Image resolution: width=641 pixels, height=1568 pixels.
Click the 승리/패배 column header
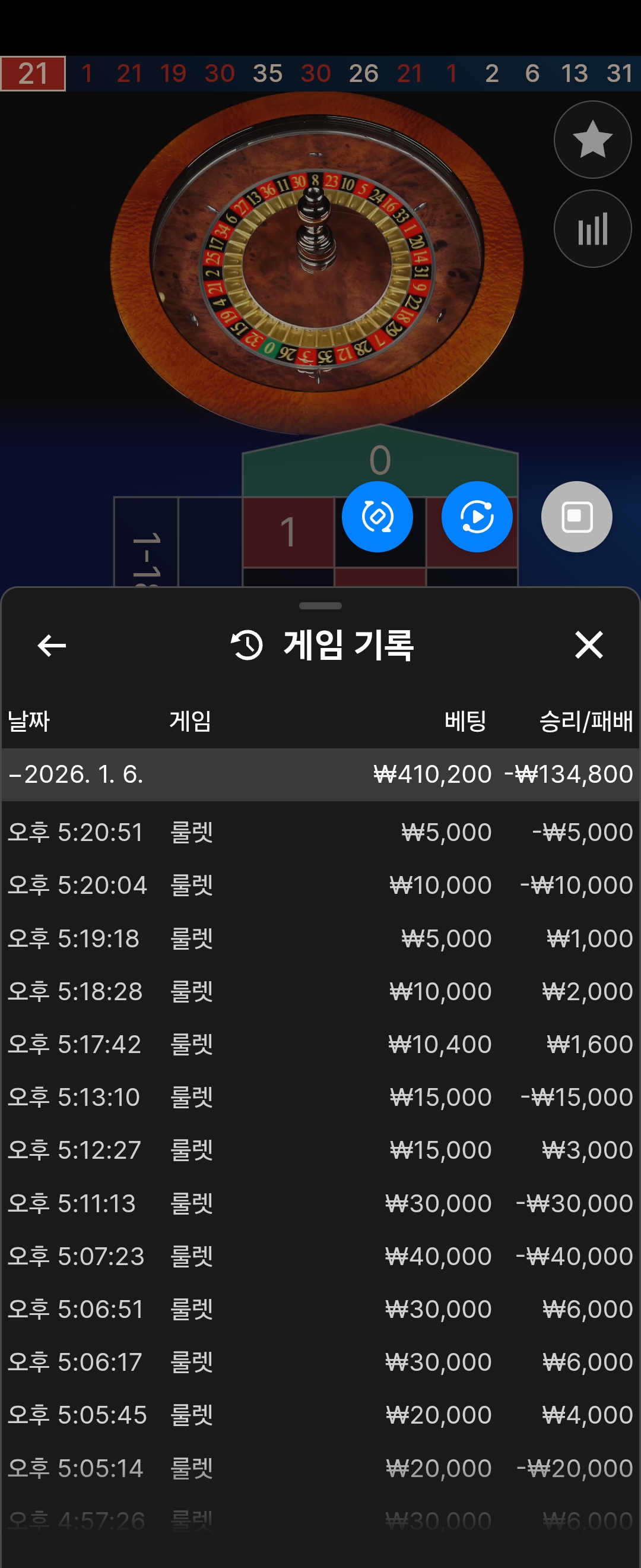click(x=585, y=721)
